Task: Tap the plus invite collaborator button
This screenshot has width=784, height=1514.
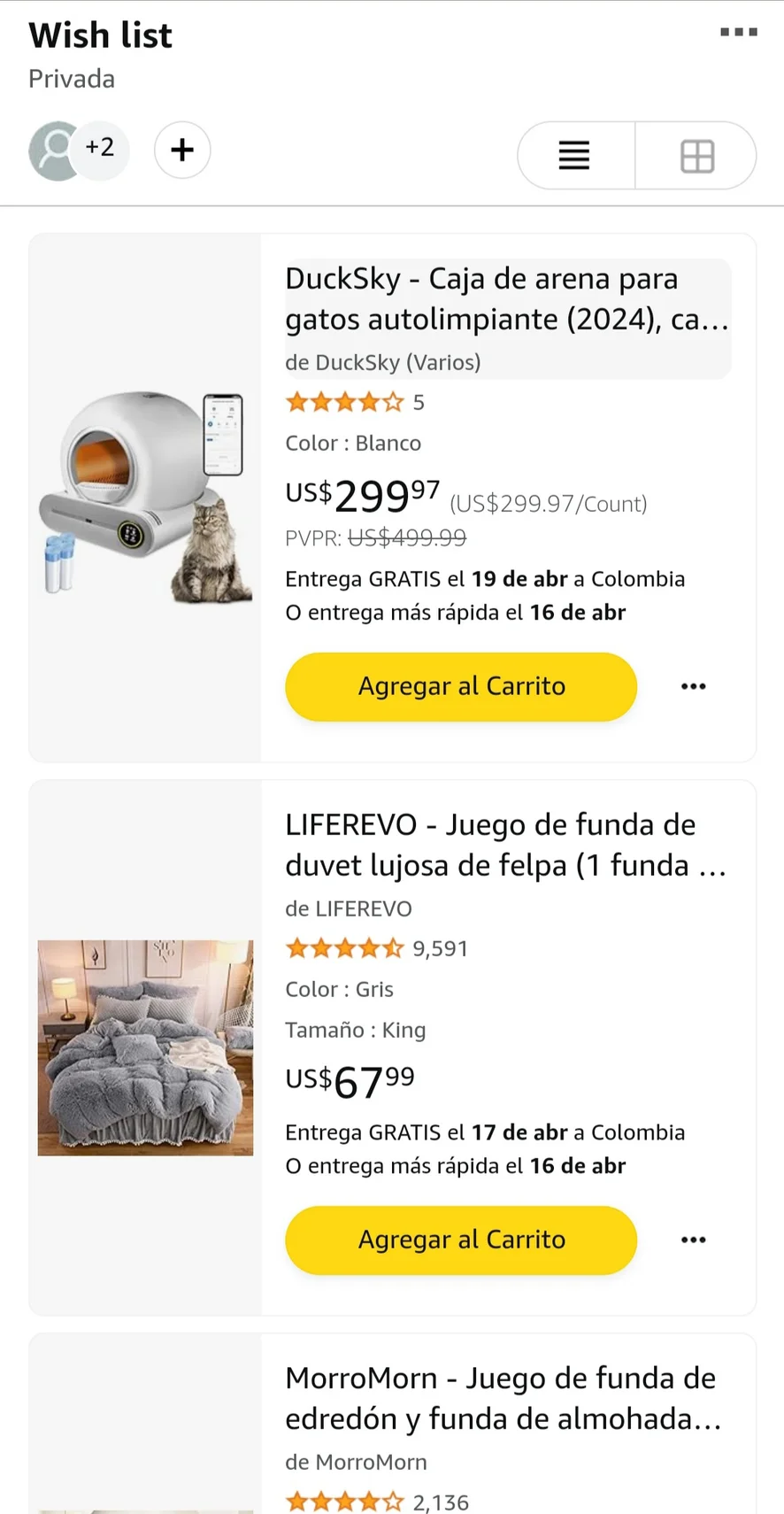Action: (x=182, y=150)
